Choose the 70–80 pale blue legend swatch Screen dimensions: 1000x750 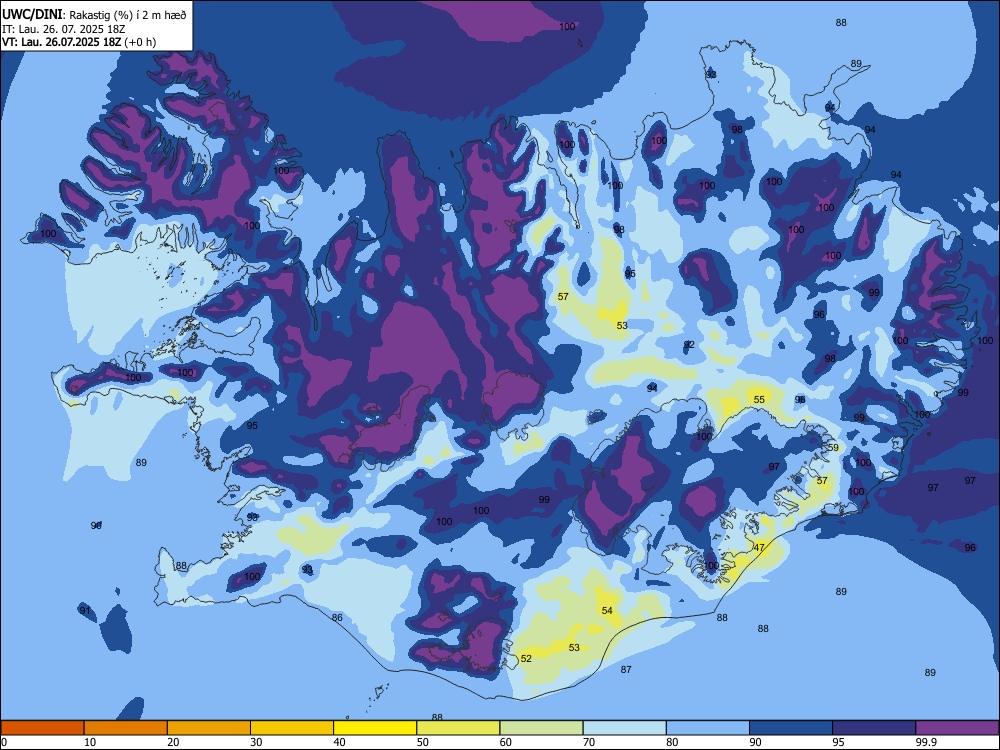(x=624, y=728)
